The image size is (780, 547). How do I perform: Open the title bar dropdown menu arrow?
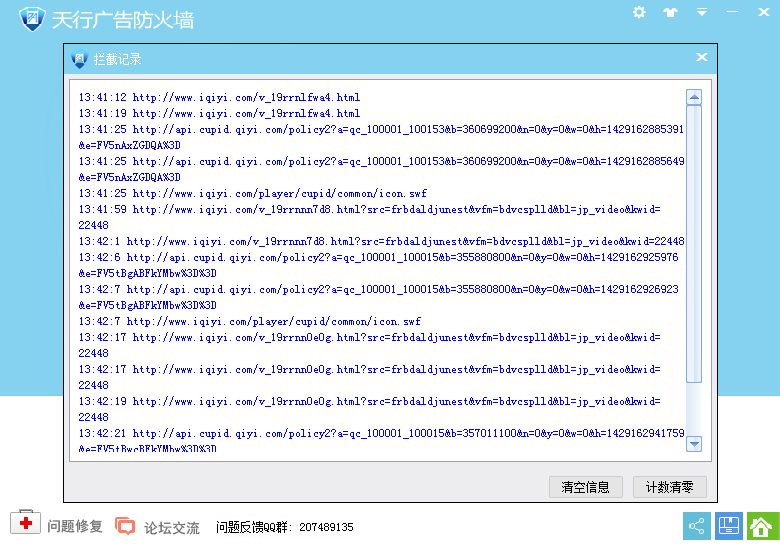(x=702, y=12)
